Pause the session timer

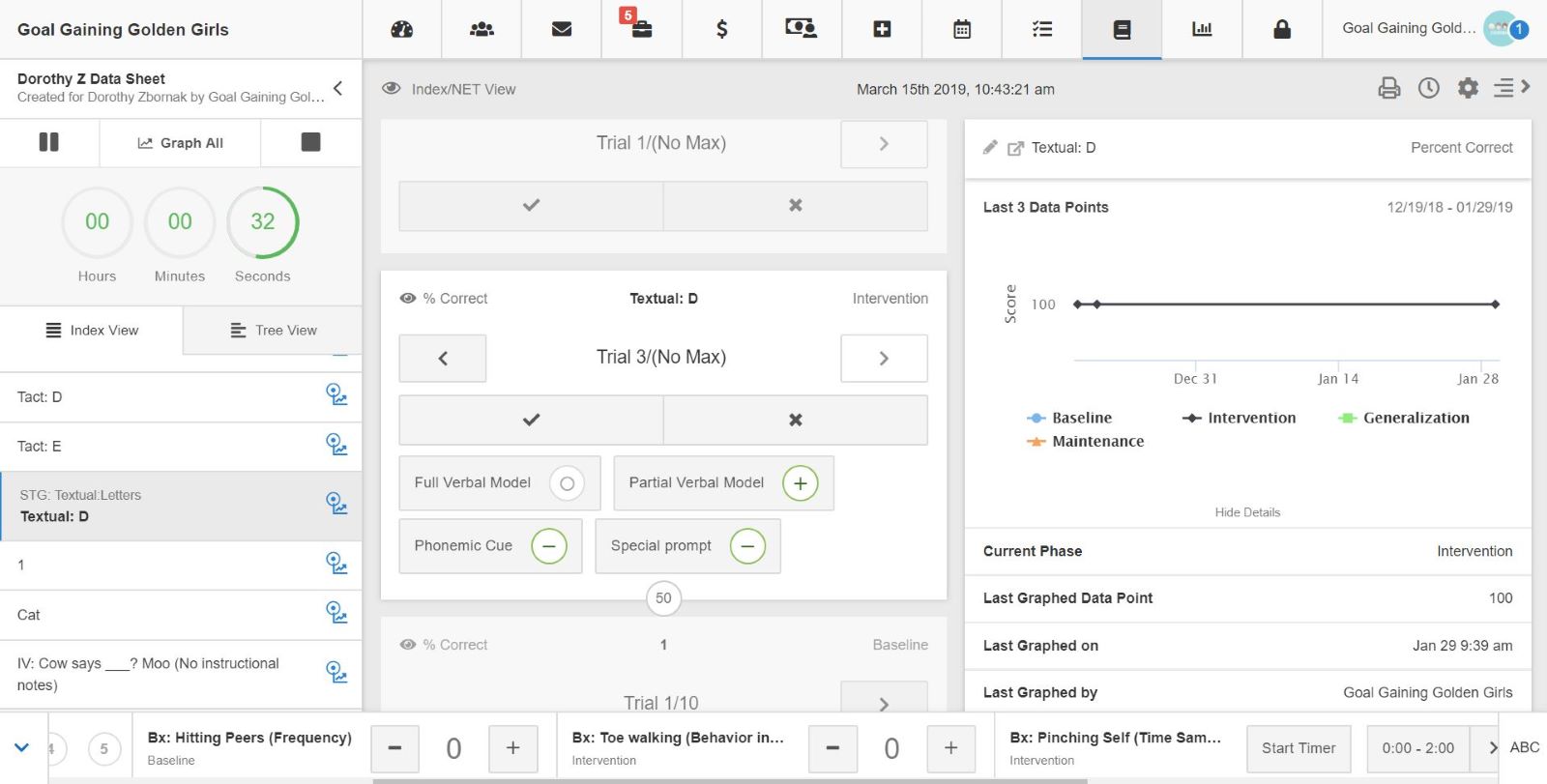(x=49, y=142)
